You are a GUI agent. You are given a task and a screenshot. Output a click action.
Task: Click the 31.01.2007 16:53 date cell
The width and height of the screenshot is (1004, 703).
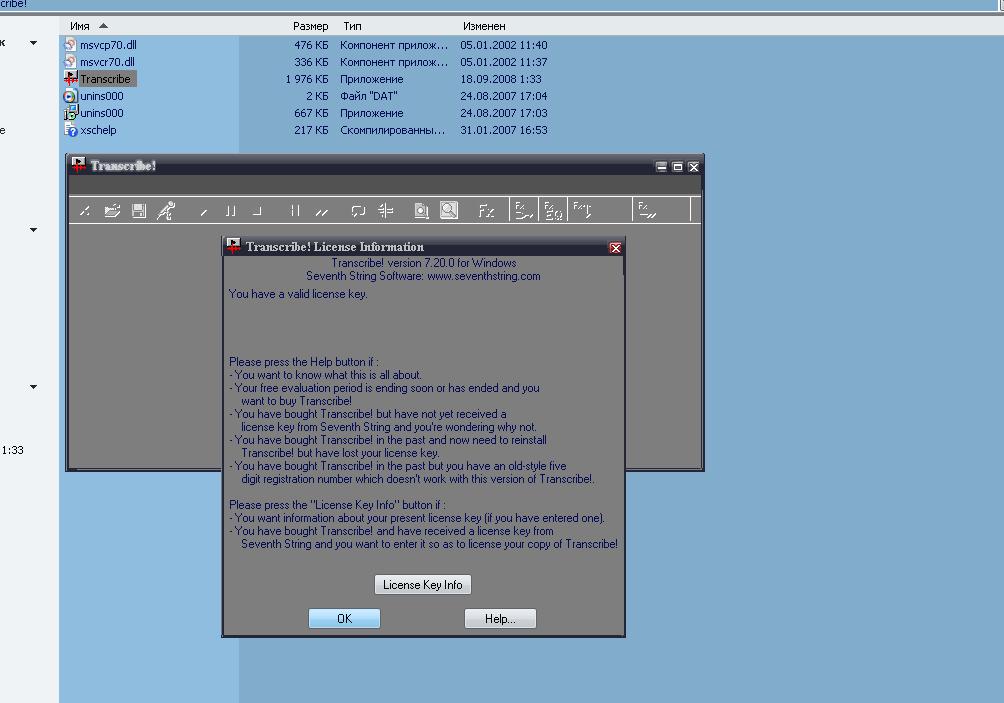coord(503,130)
